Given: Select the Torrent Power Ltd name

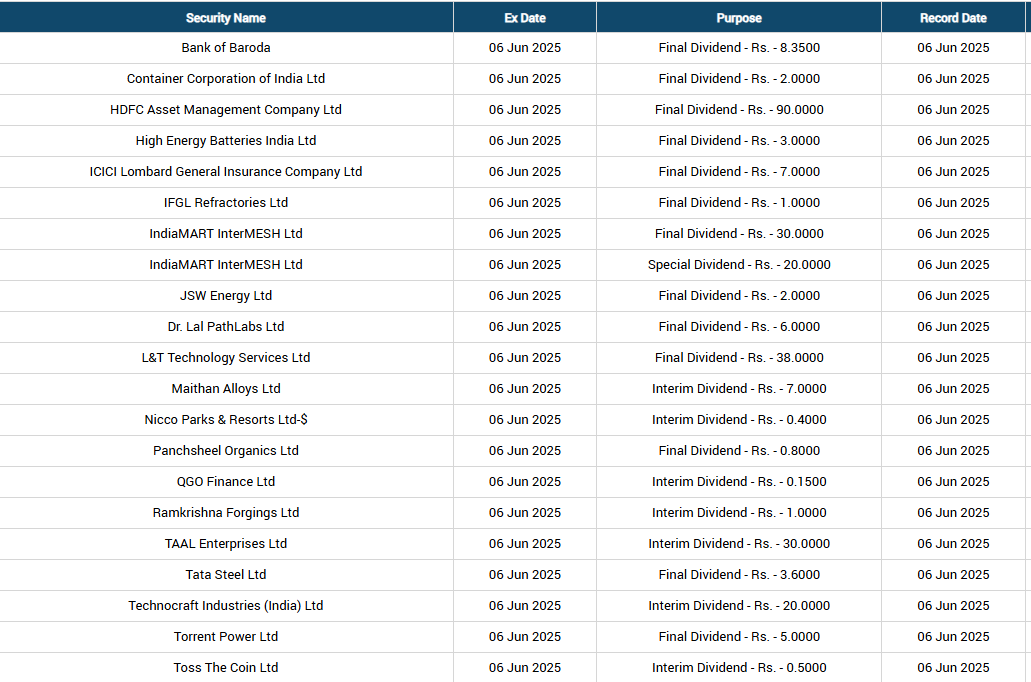Looking at the screenshot, I should tap(226, 636).
